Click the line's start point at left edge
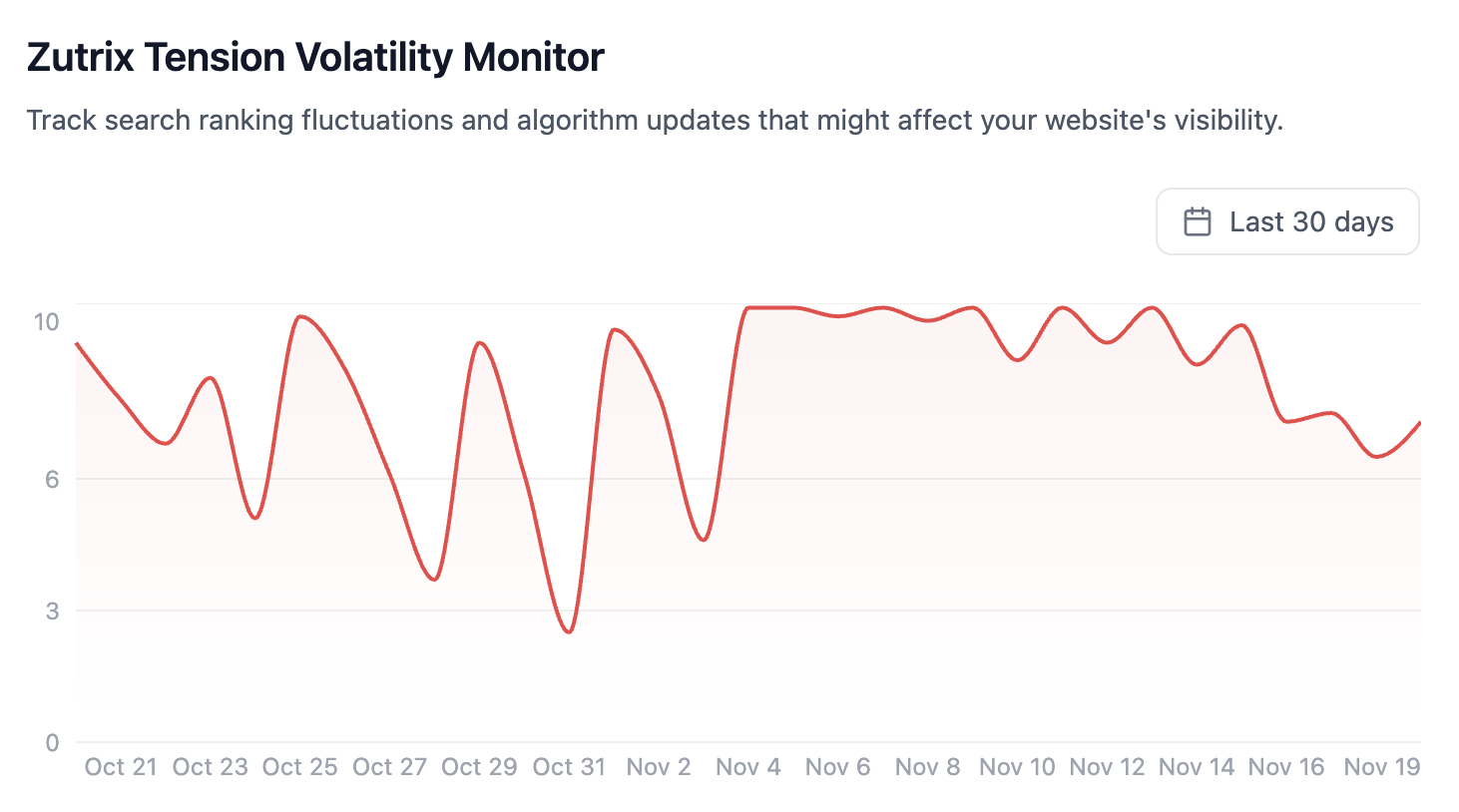 77,343
